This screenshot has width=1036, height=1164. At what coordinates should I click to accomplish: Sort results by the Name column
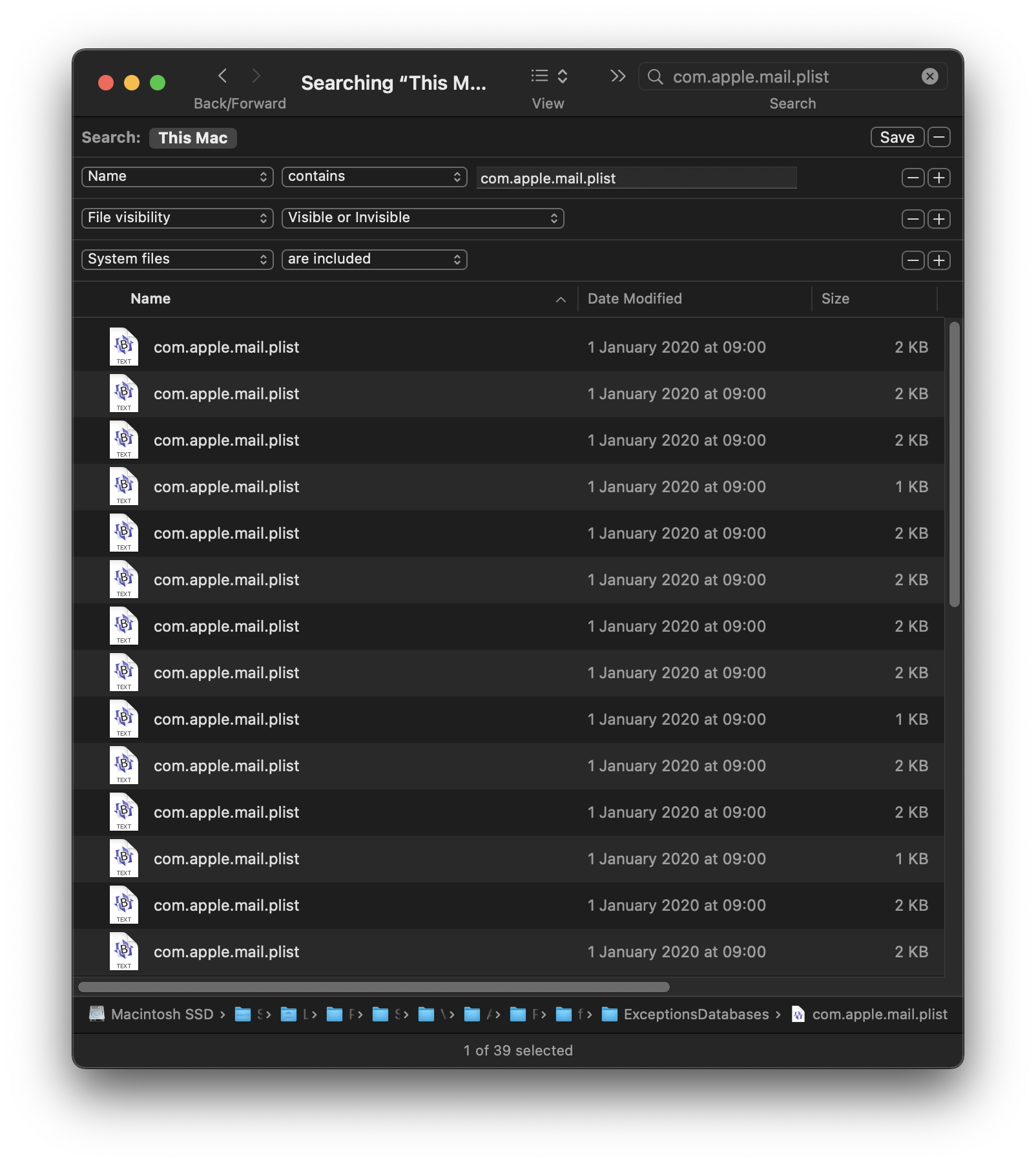pos(150,298)
